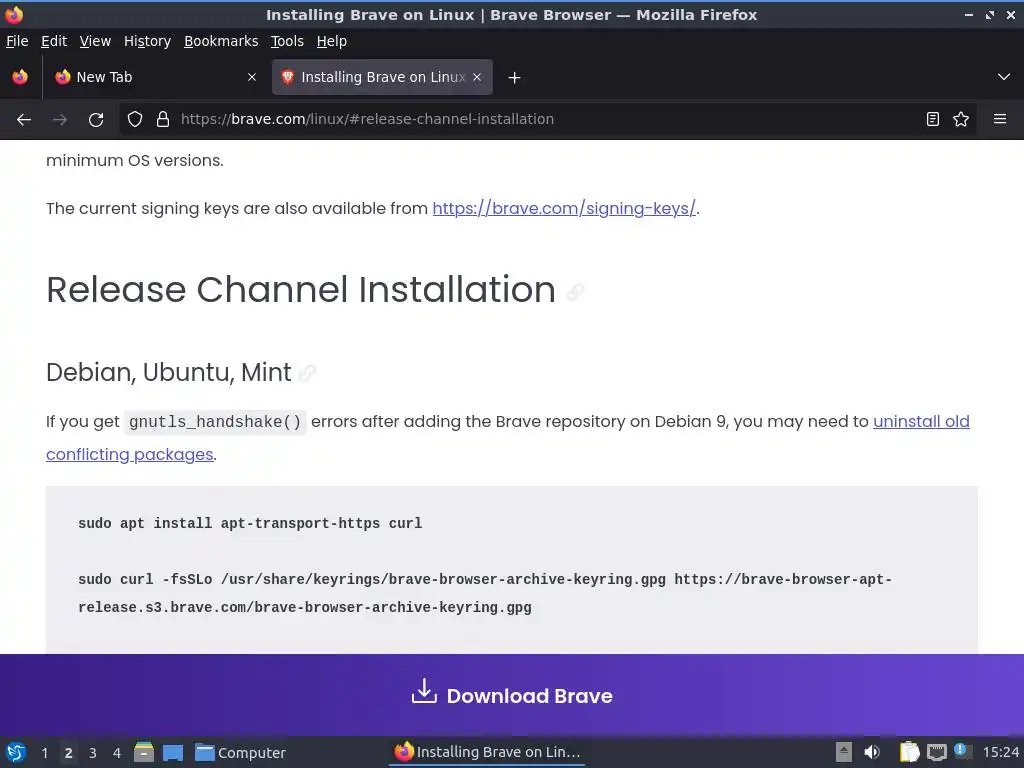1024x768 pixels.
Task: Click the Release Channel Installation heading
Action: pyautogui.click(x=301, y=289)
